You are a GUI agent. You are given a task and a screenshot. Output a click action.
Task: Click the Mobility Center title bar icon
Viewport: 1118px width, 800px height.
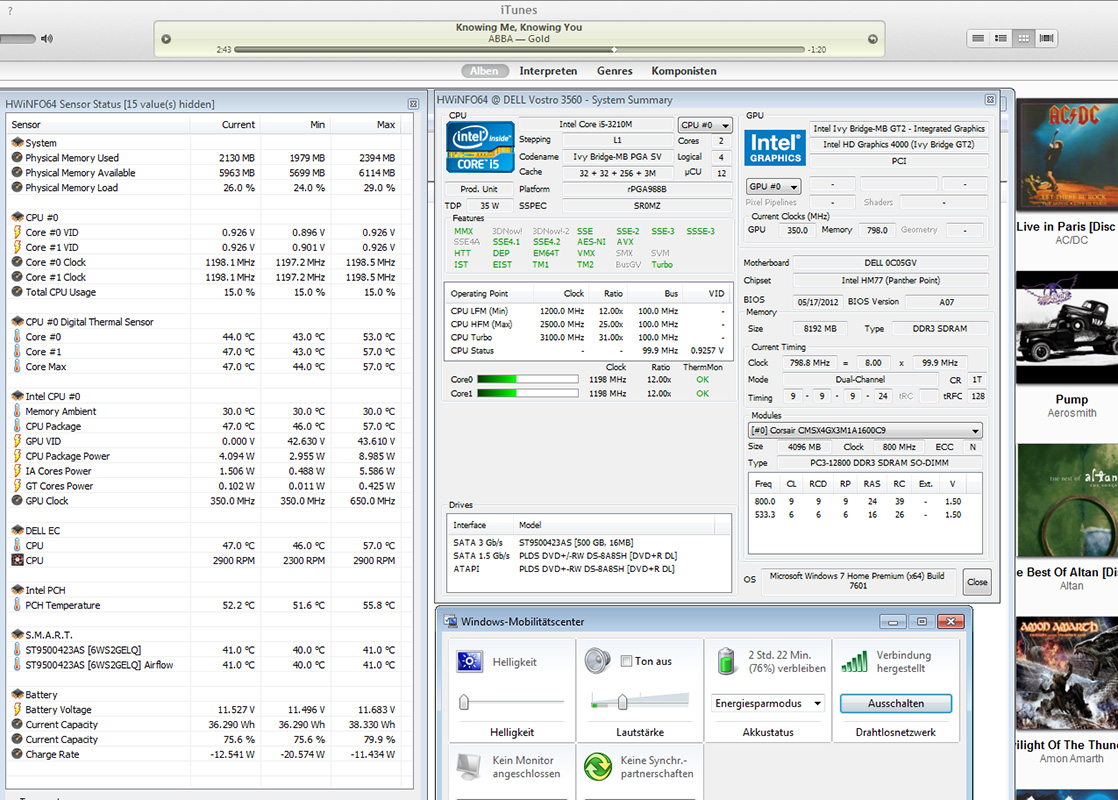point(450,621)
